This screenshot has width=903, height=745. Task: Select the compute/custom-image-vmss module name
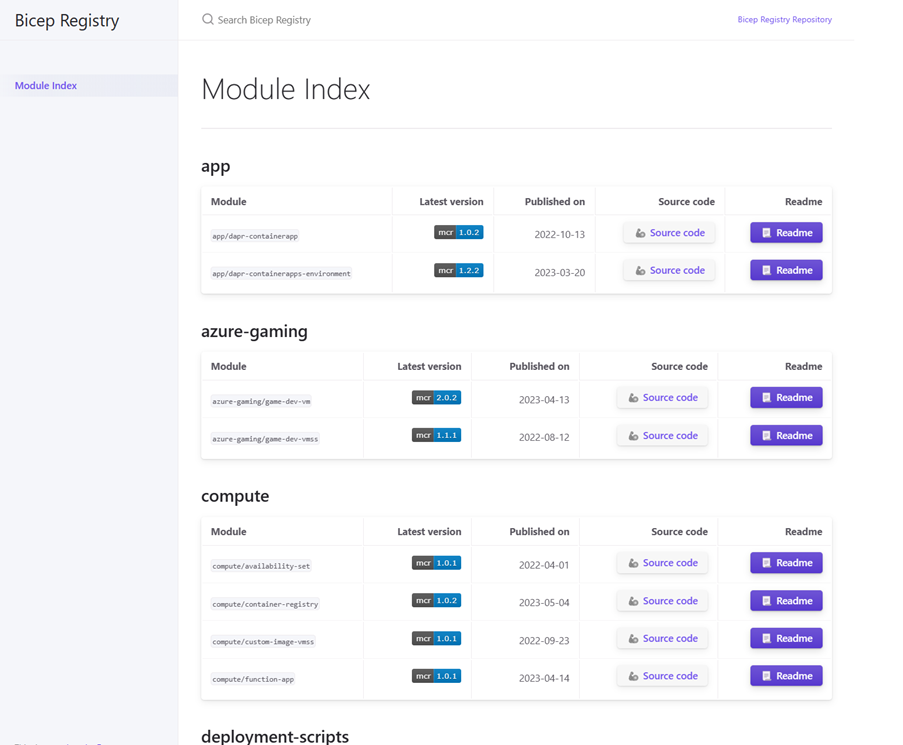tap(263, 641)
